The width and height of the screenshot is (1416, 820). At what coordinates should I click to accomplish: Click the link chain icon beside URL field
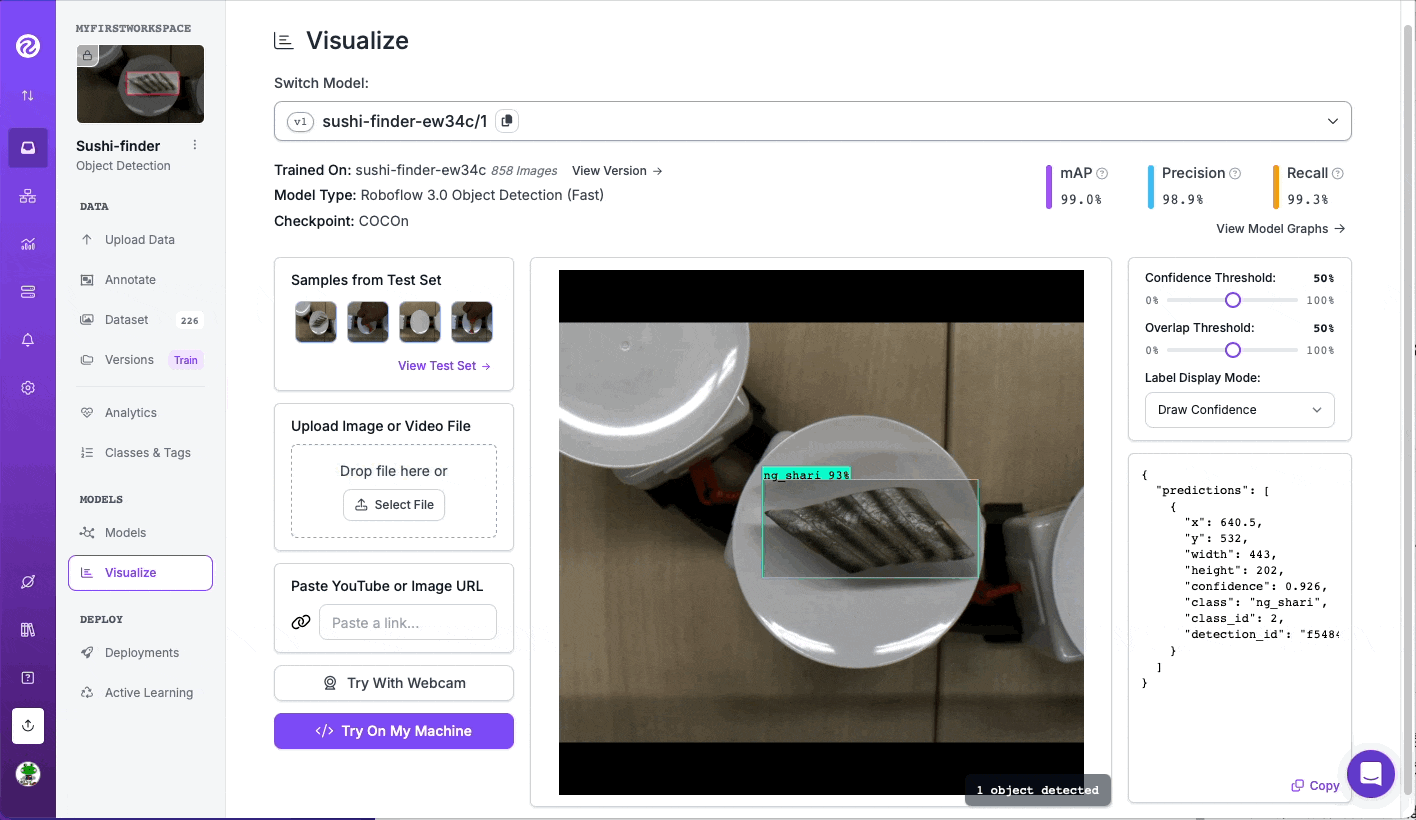click(301, 622)
